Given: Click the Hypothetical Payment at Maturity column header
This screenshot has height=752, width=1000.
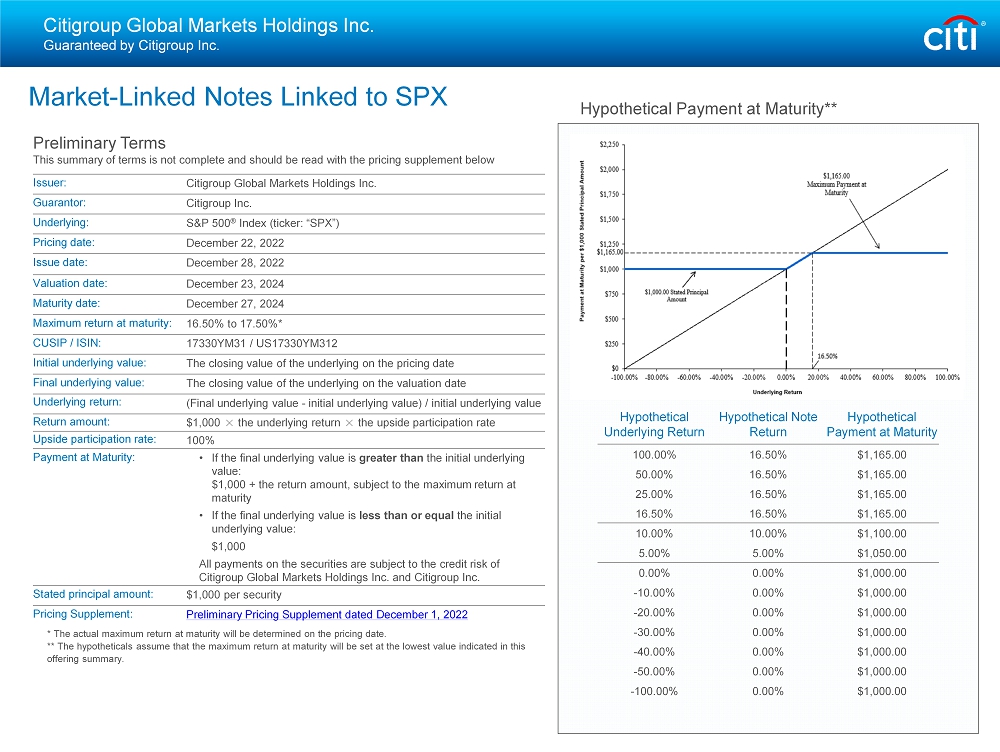Looking at the screenshot, I should [x=881, y=424].
